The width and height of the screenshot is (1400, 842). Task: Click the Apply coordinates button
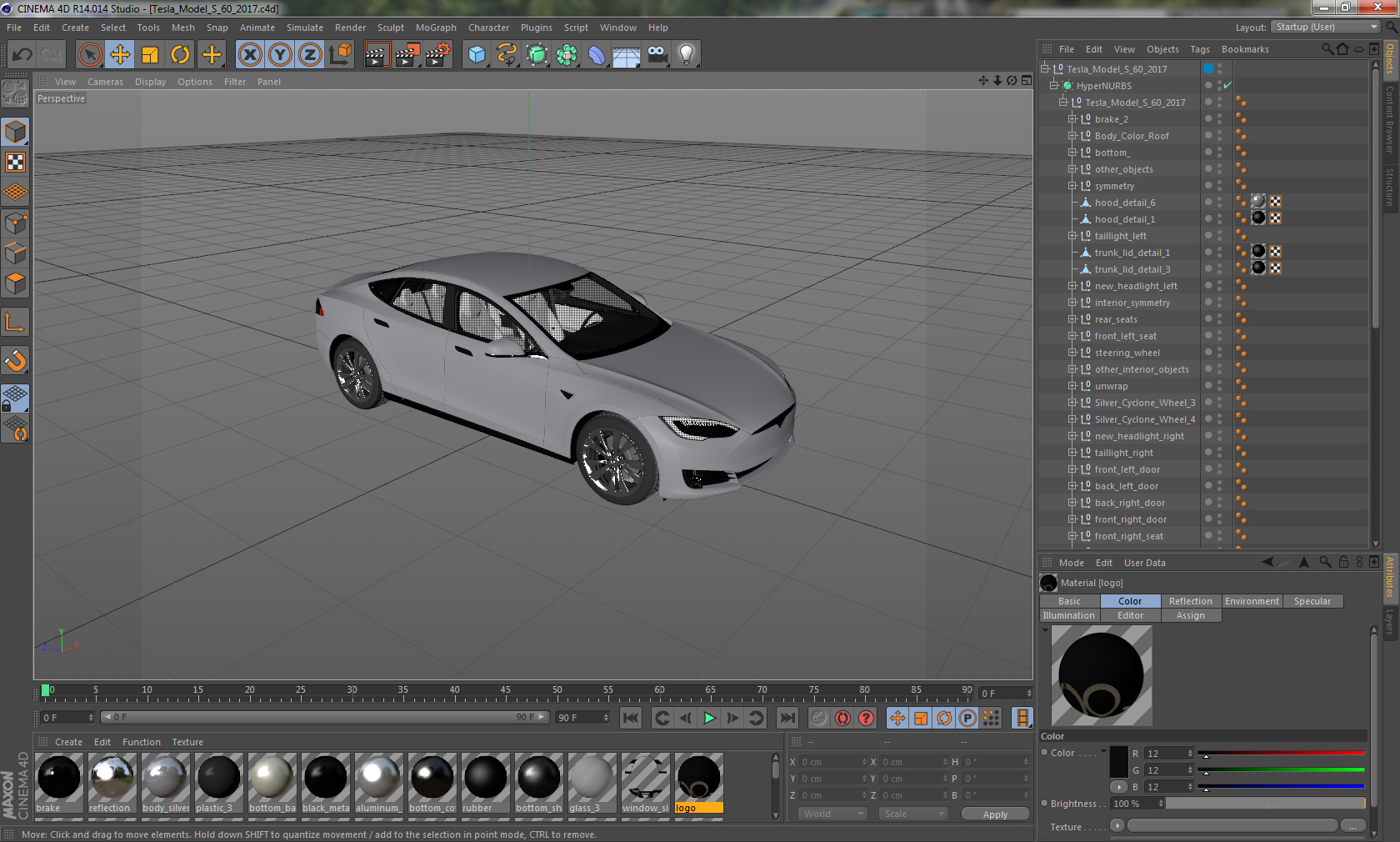tap(995, 814)
